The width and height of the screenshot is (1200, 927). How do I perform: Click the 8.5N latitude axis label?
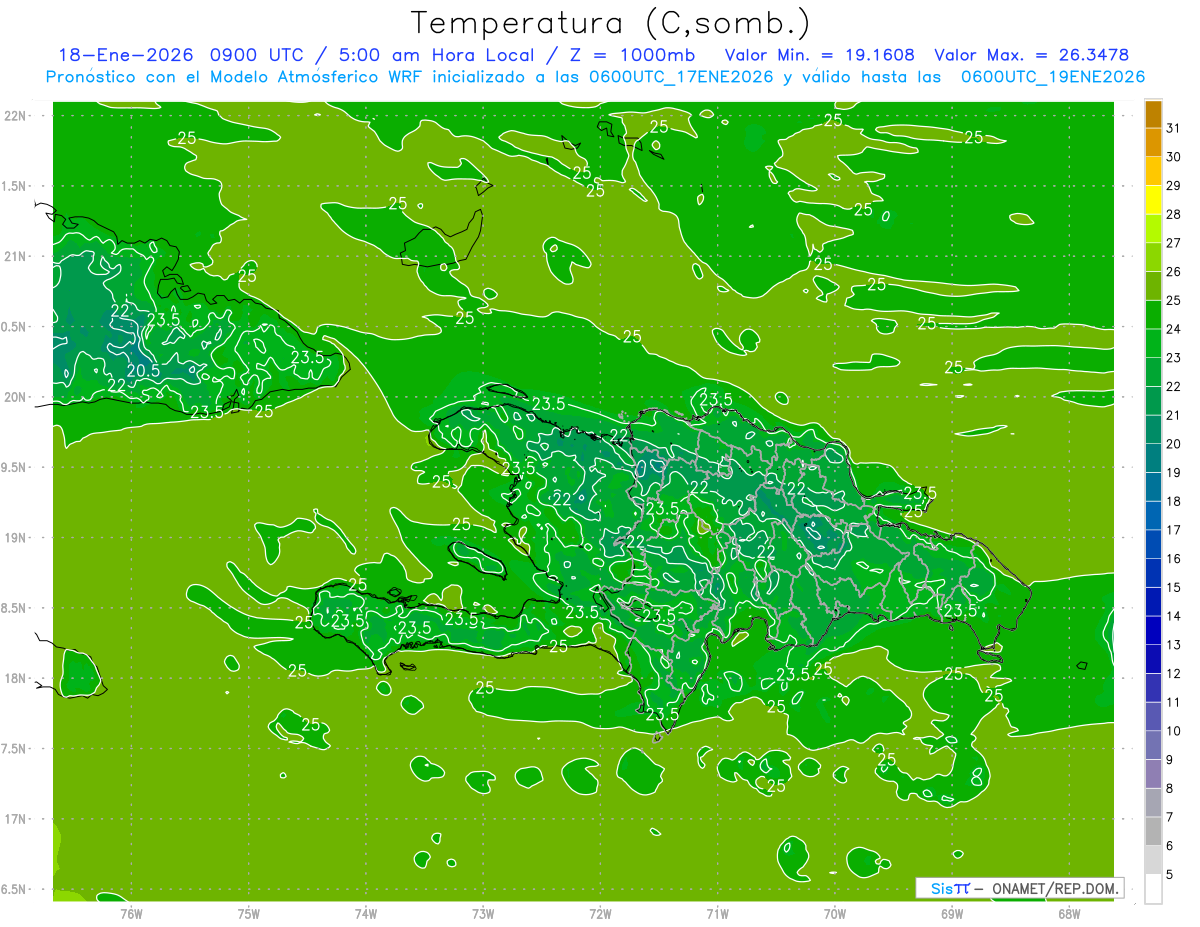pos(14,608)
